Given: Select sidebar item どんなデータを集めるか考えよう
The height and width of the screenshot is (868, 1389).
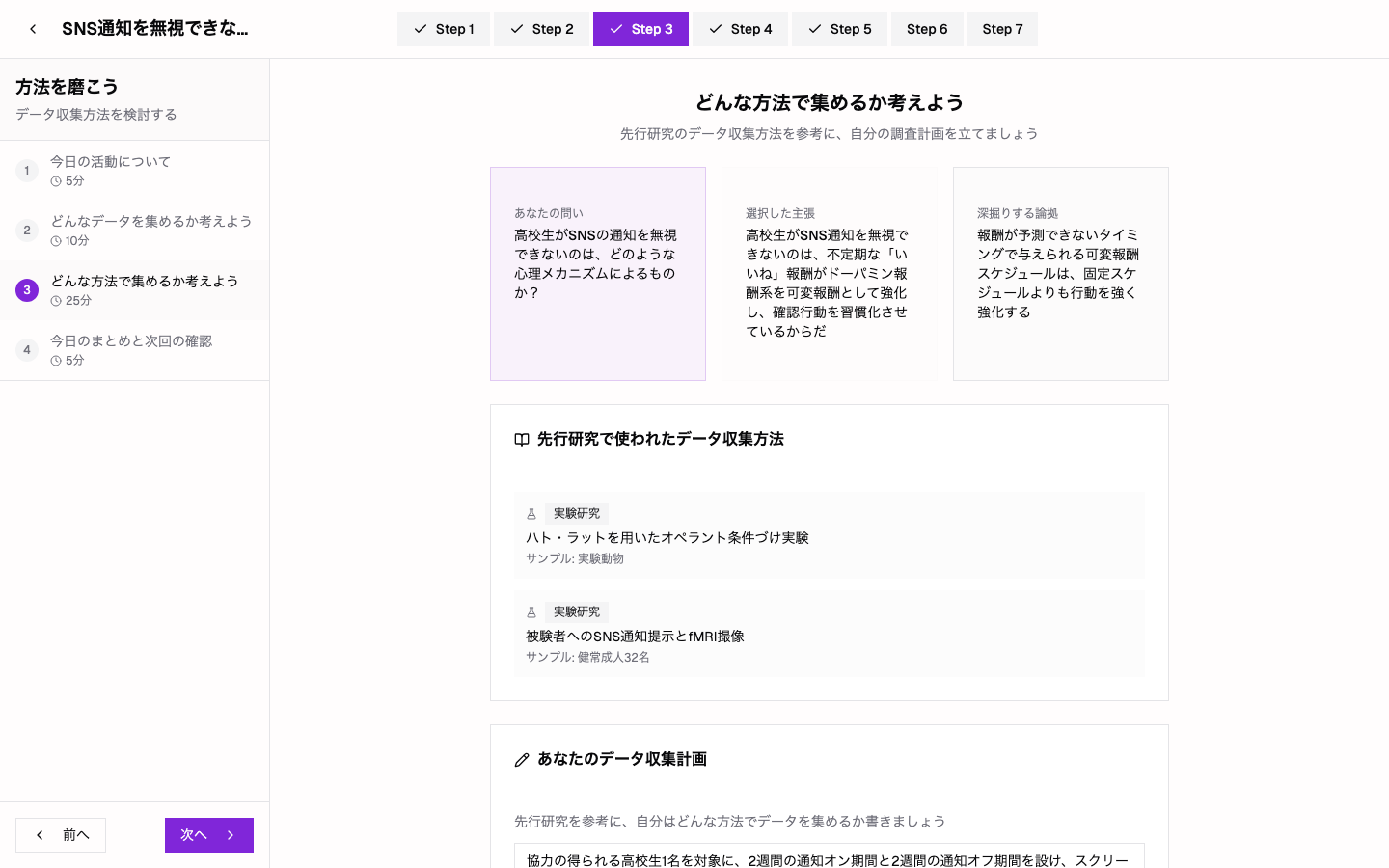Looking at the screenshot, I should point(134,231).
